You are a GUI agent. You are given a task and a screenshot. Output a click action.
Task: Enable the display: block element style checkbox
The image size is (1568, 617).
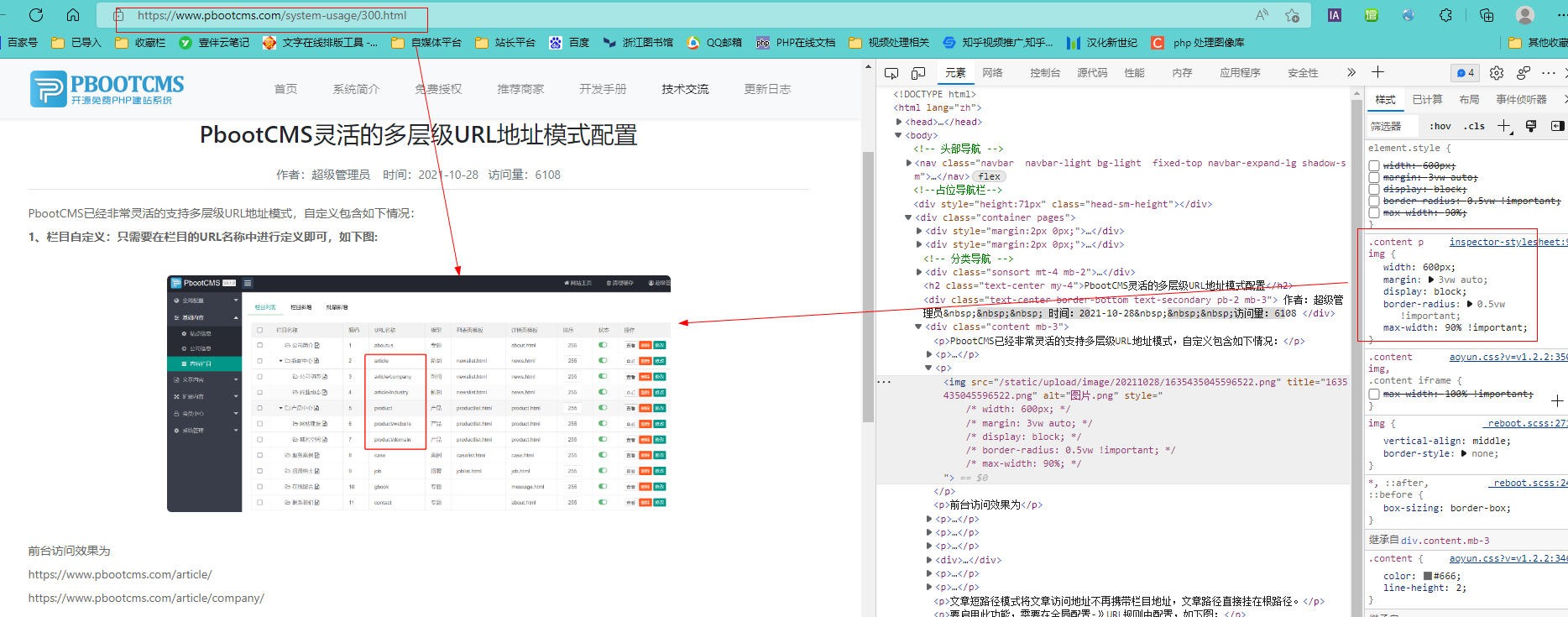click(x=1374, y=190)
